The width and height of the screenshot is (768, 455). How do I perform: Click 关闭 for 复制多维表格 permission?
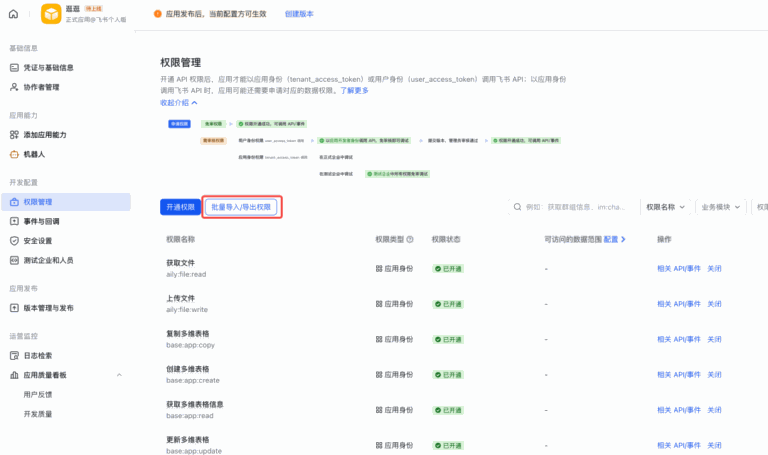coord(714,339)
